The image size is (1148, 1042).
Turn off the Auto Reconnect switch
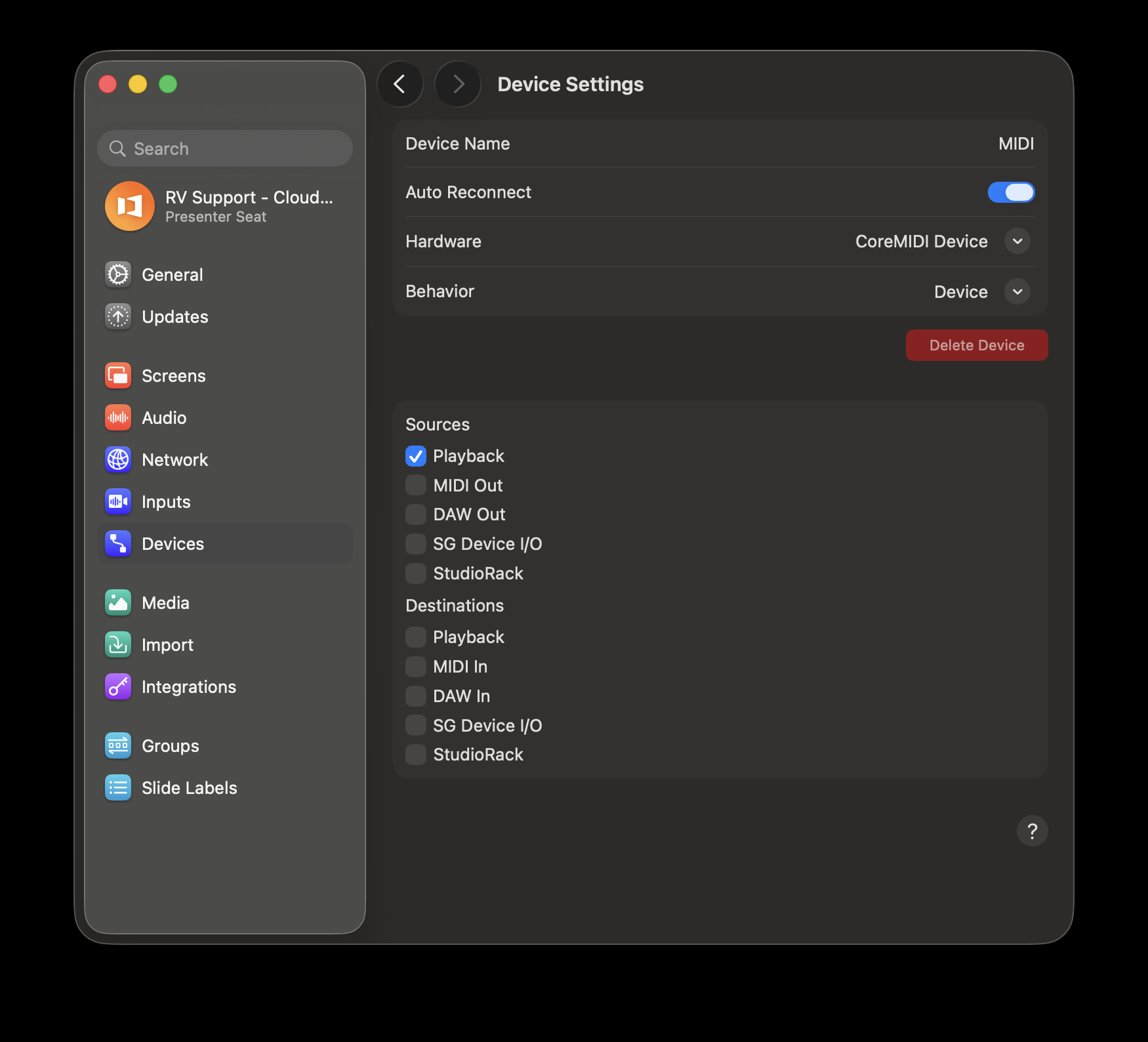click(x=1011, y=192)
